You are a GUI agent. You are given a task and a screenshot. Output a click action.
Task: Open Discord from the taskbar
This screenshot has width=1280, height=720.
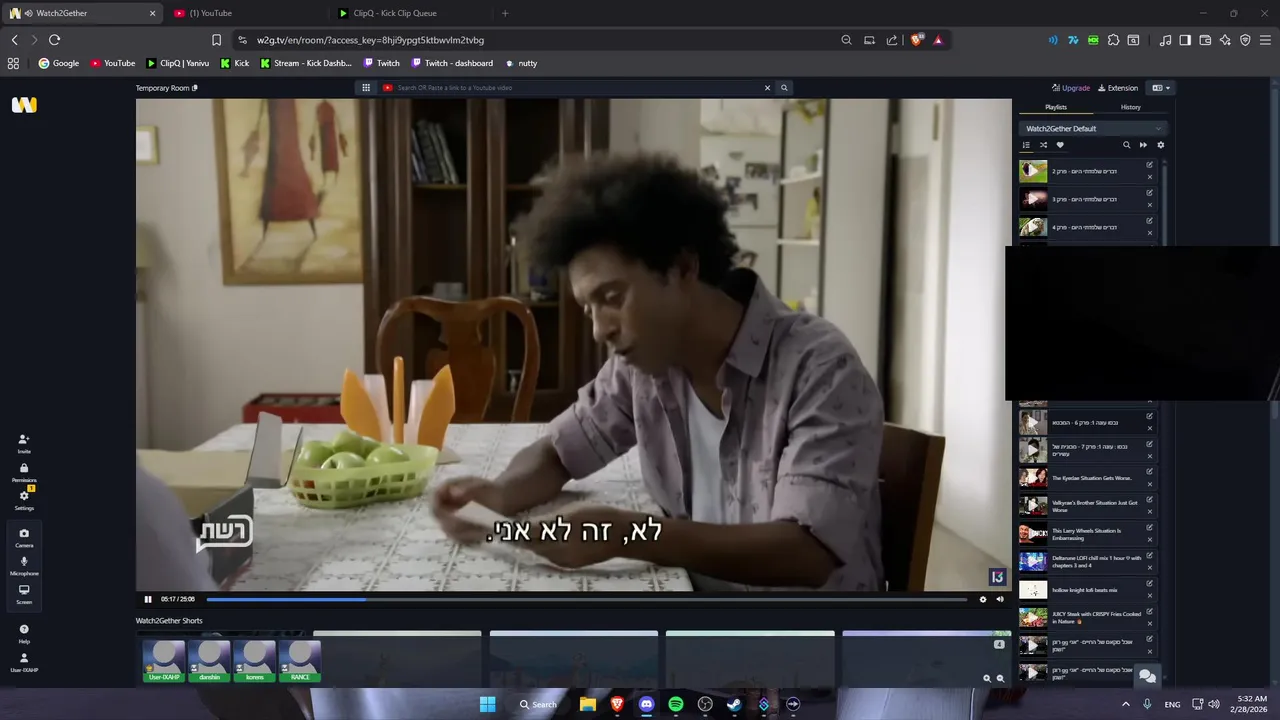[x=646, y=704]
